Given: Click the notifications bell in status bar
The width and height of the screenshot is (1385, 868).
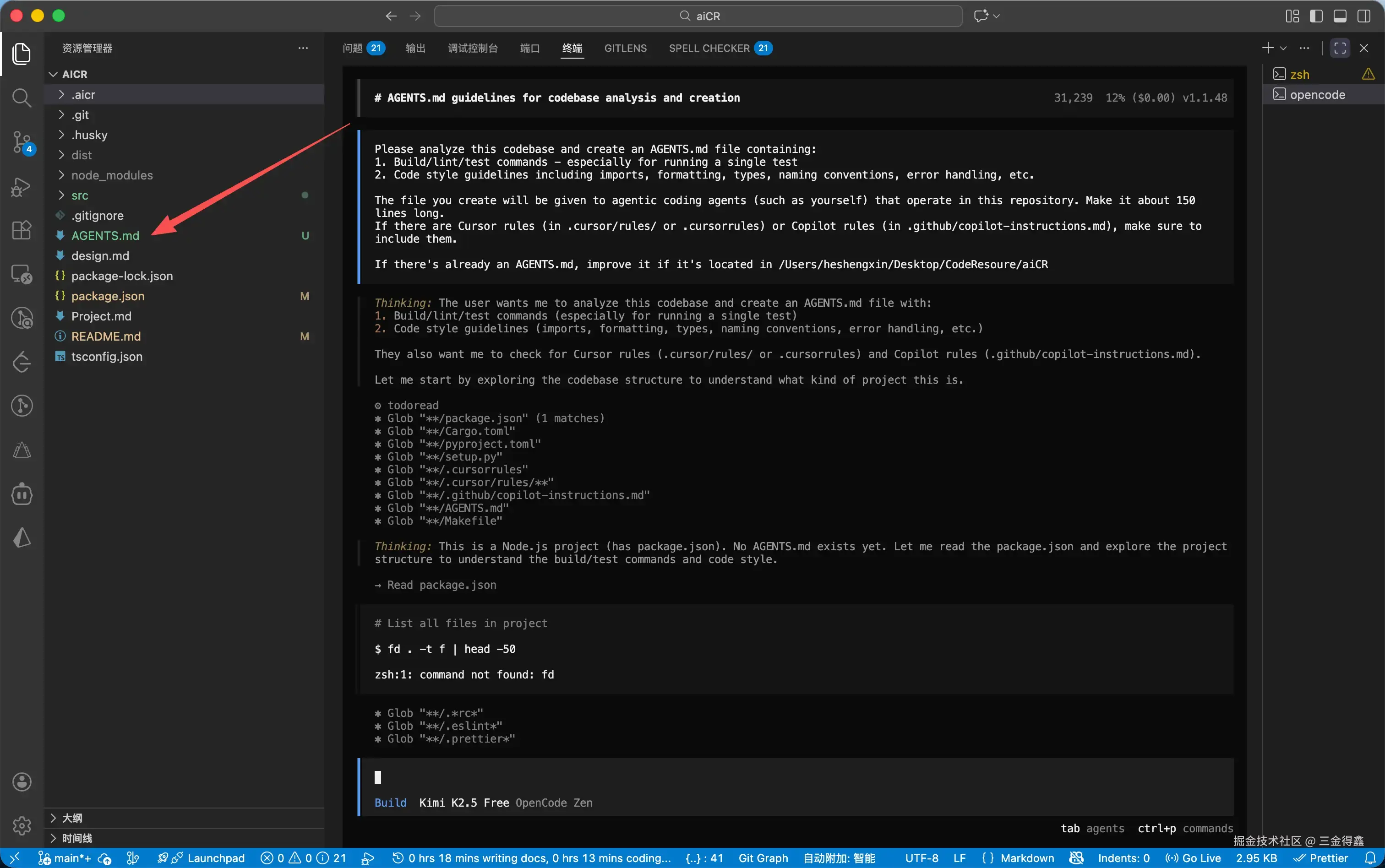Looking at the screenshot, I should pyautogui.click(x=1371, y=857).
